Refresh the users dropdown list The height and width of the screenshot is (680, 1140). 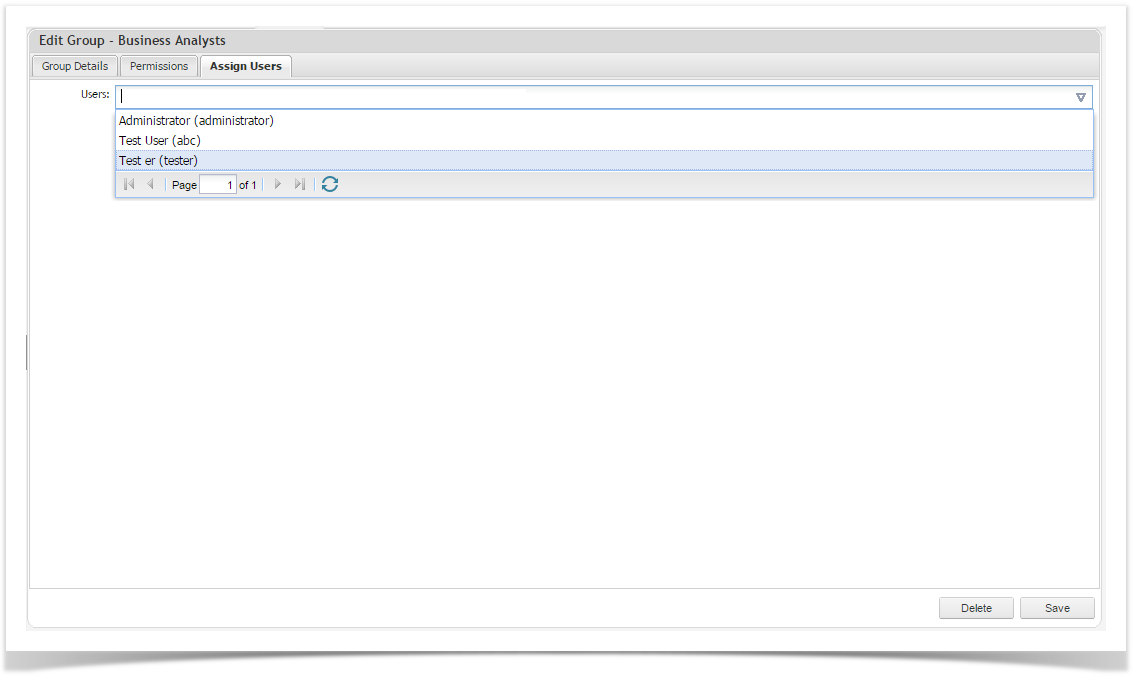pyautogui.click(x=330, y=185)
